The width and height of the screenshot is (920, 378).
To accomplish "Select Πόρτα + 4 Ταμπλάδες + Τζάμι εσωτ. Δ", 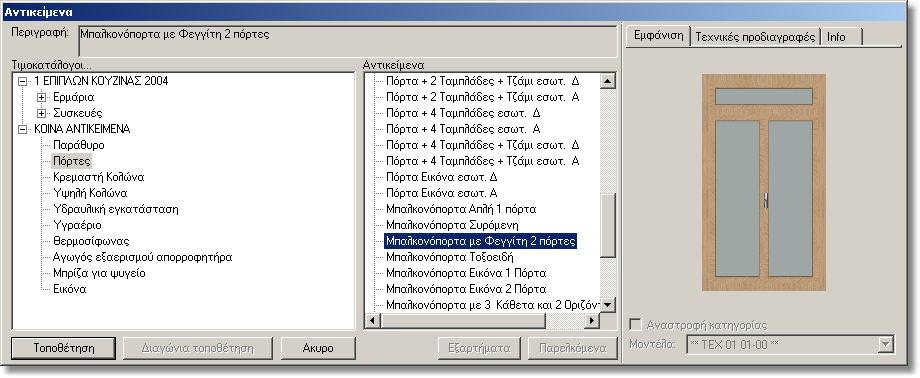I will click(482, 145).
